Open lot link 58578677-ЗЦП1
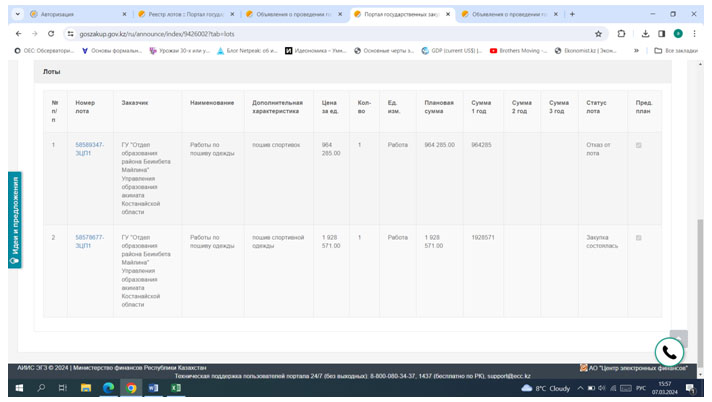This screenshot has width=712, height=402. point(89,242)
